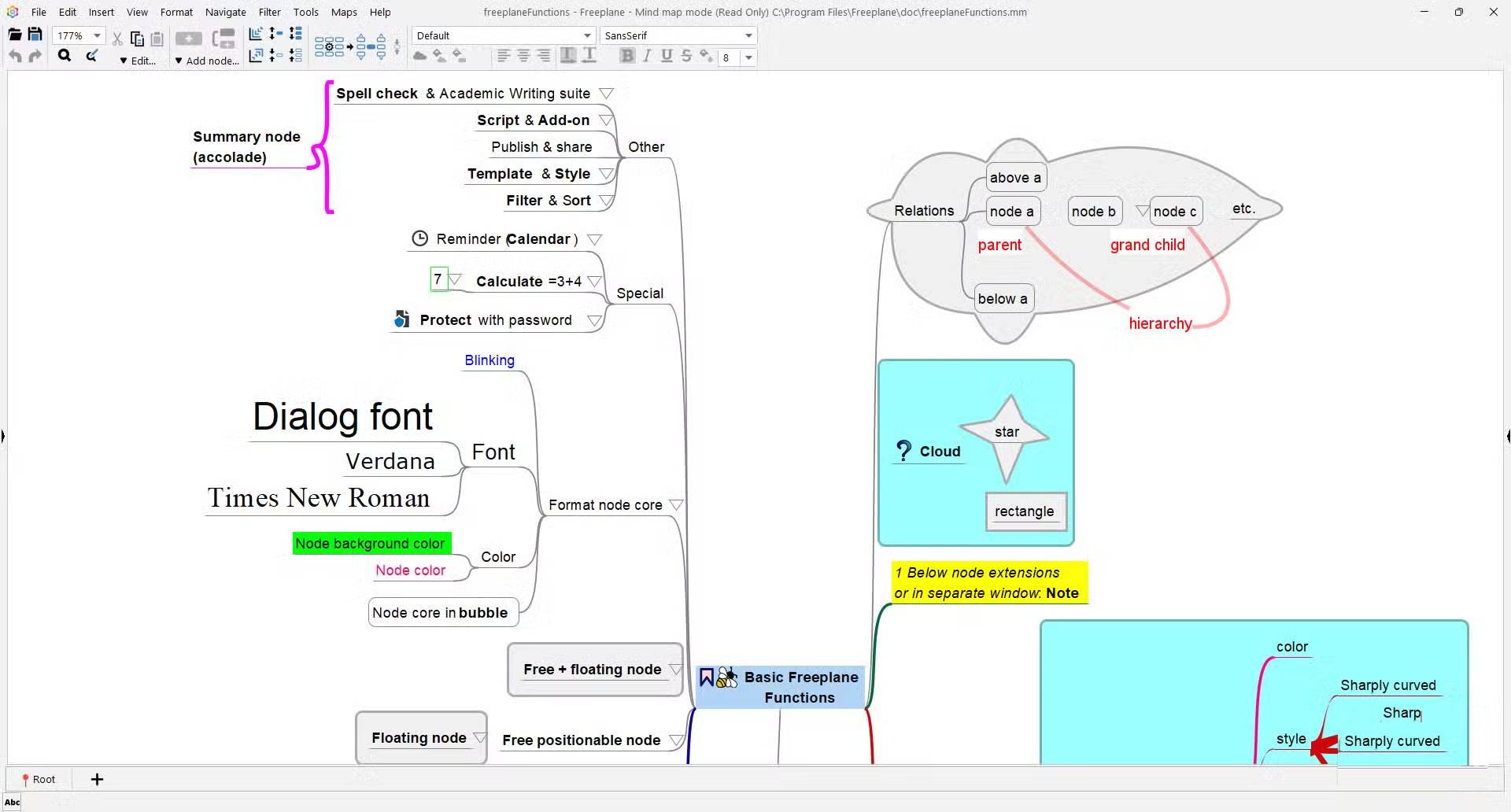The width and height of the screenshot is (1511, 812).
Task: Open the SansSerif font family dropdown
Action: click(x=748, y=35)
